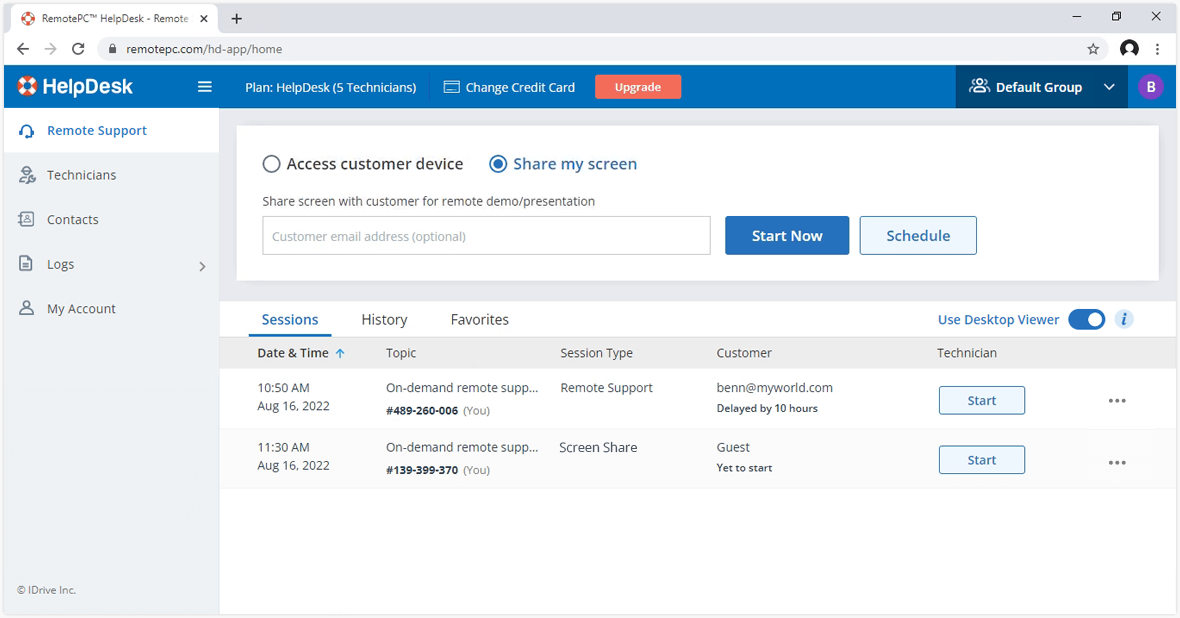The height and width of the screenshot is (618, 1180).
Task: Switch to the History tab
Action: pyautogui.click(x=384, y=320)
